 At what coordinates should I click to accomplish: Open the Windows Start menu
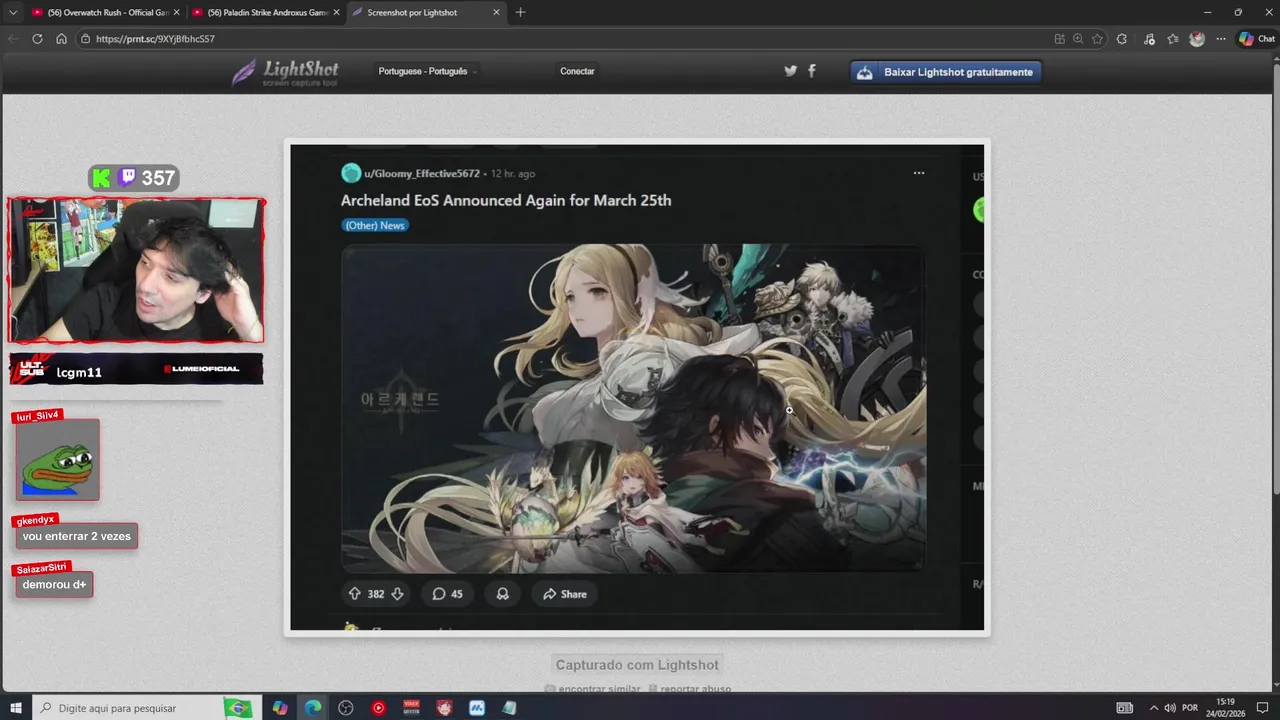coord(16,708)
